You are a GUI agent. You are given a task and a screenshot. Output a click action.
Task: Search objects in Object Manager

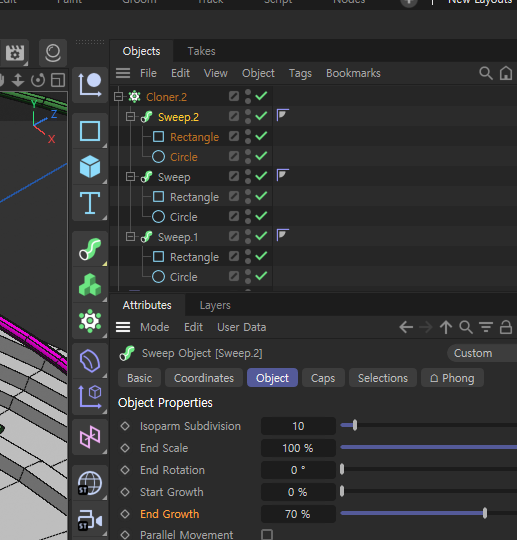point(486,73)
